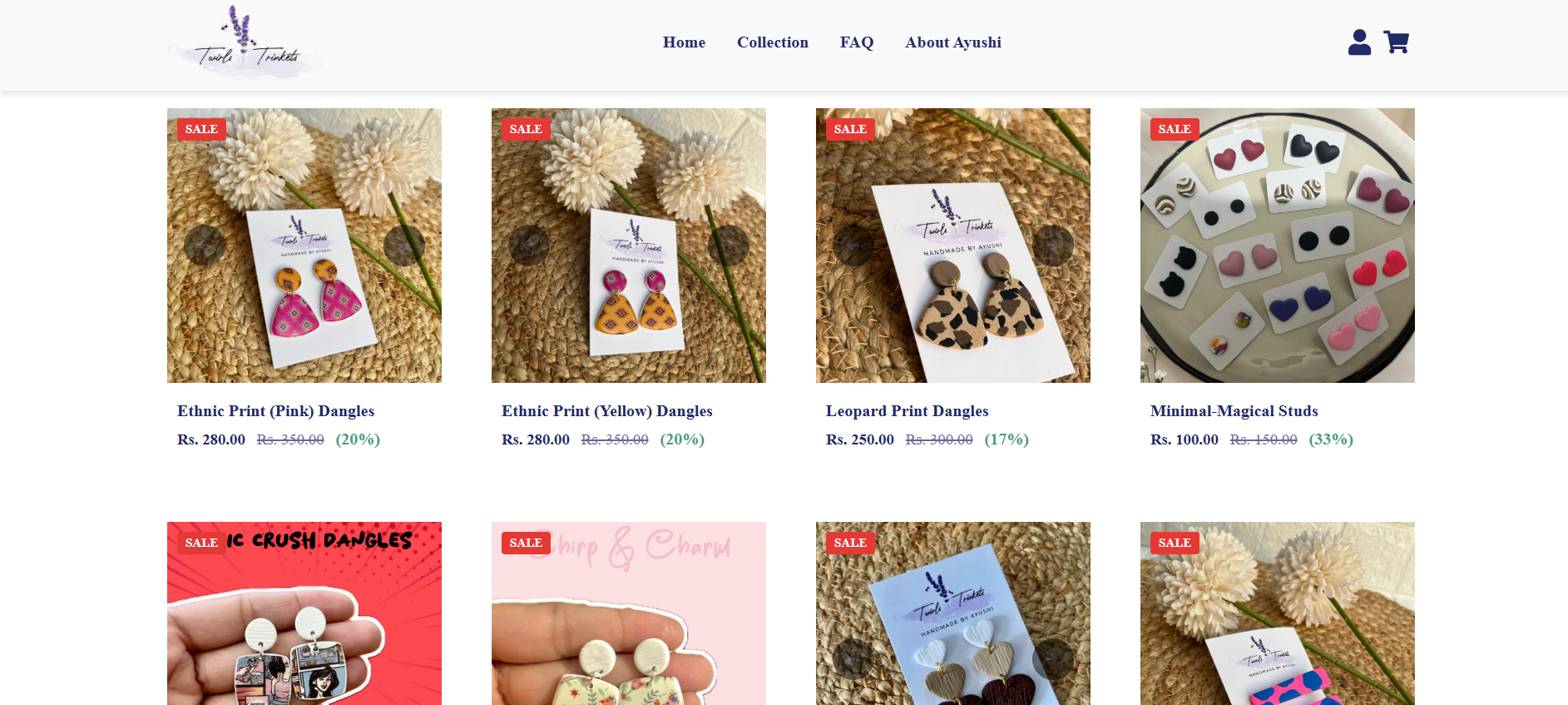Show next image of Leopard Print Dangles
Viewport: 1568px width, 705px height.
(1053, 246)
